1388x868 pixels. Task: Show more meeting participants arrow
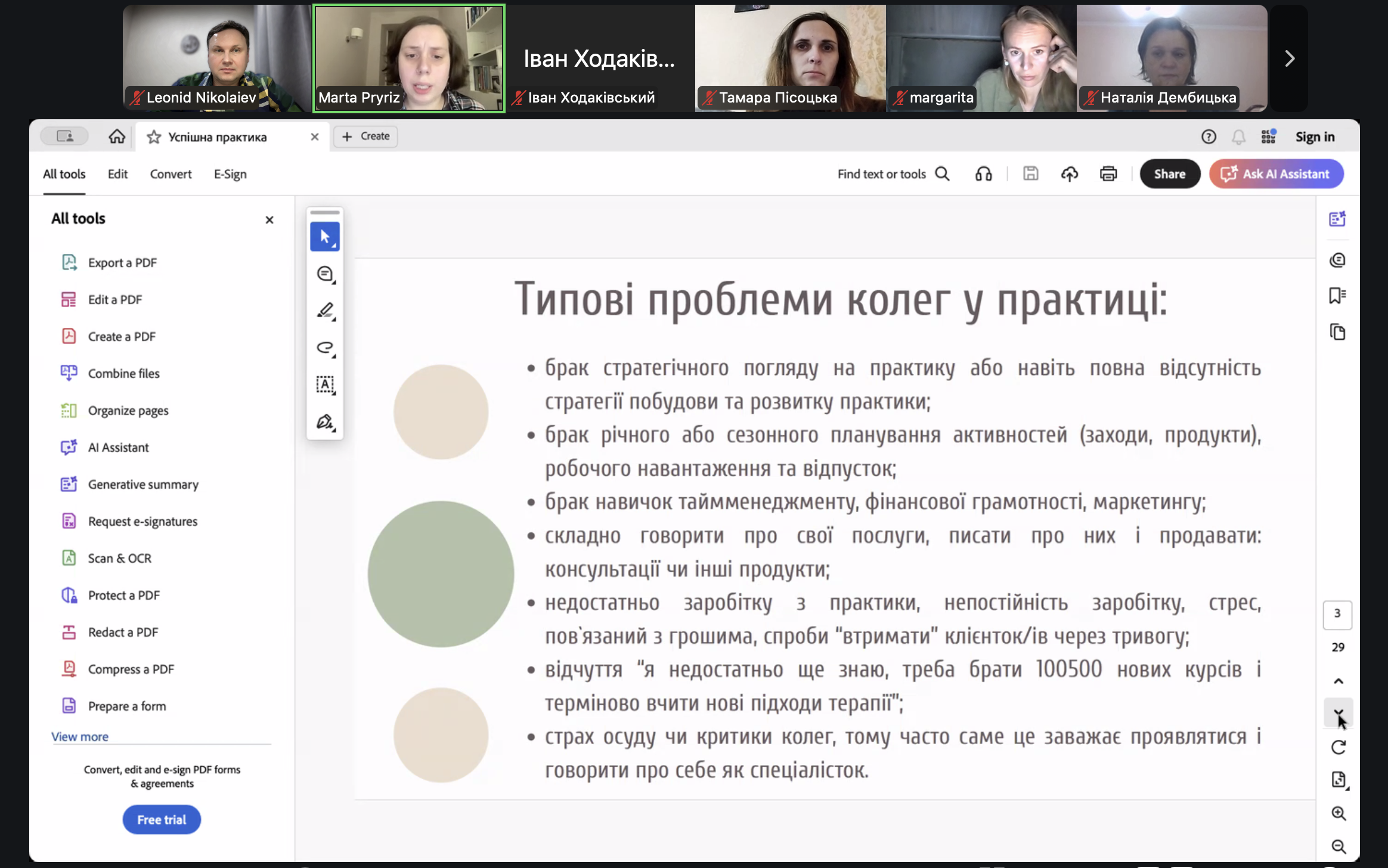pos(1289,58)
